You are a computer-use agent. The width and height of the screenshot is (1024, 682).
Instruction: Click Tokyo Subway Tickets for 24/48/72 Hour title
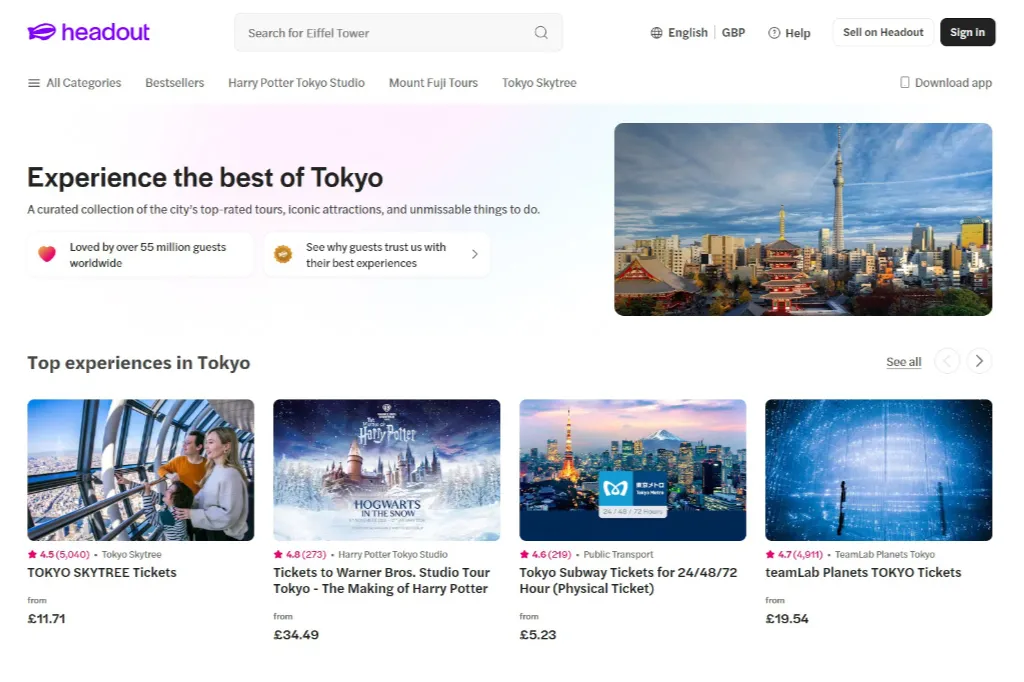pos(628,580)
